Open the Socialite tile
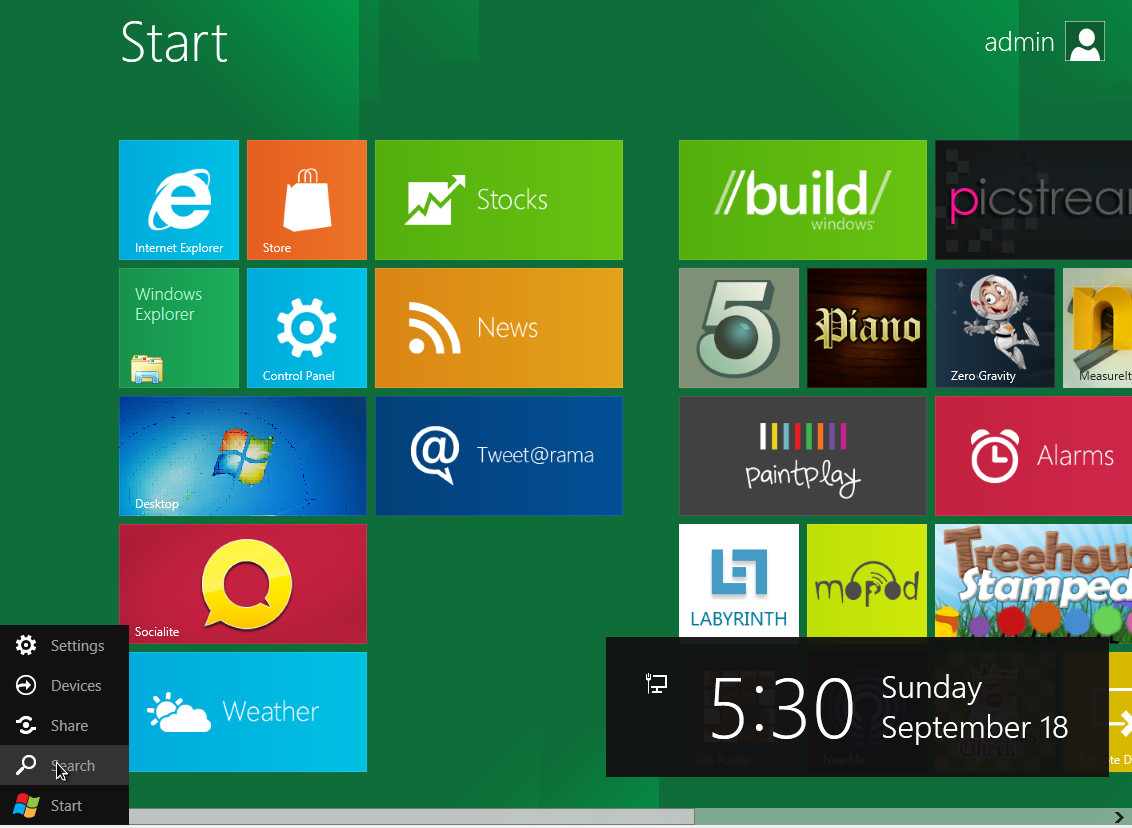The image size is (1132, 828). tap(243, 583)
